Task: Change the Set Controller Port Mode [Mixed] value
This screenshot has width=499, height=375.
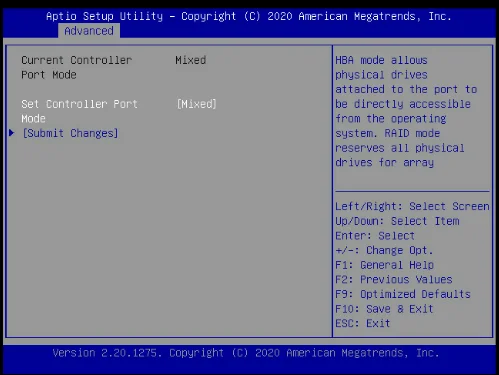Action: 196,104
